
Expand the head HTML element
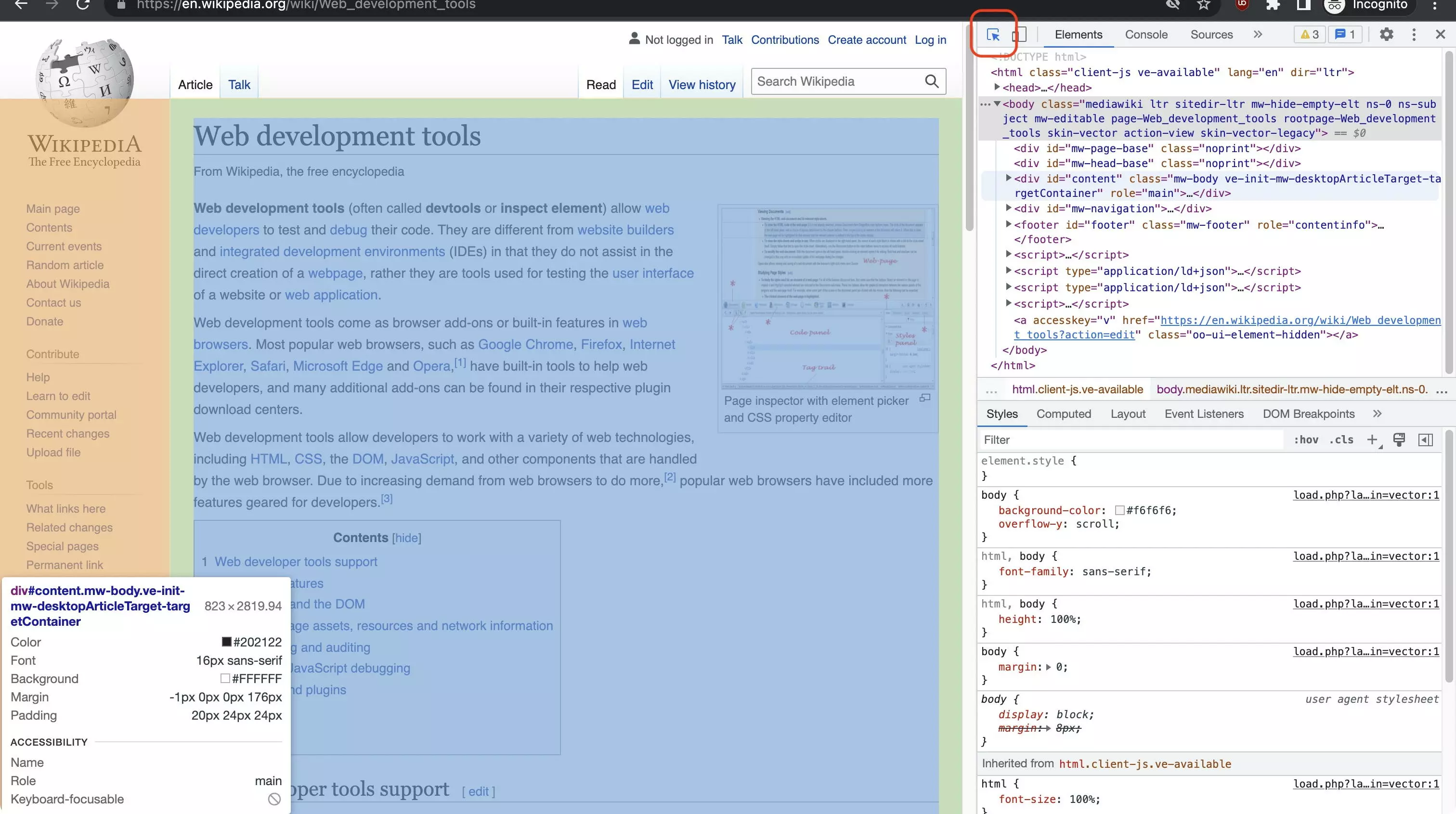point(998,88)
